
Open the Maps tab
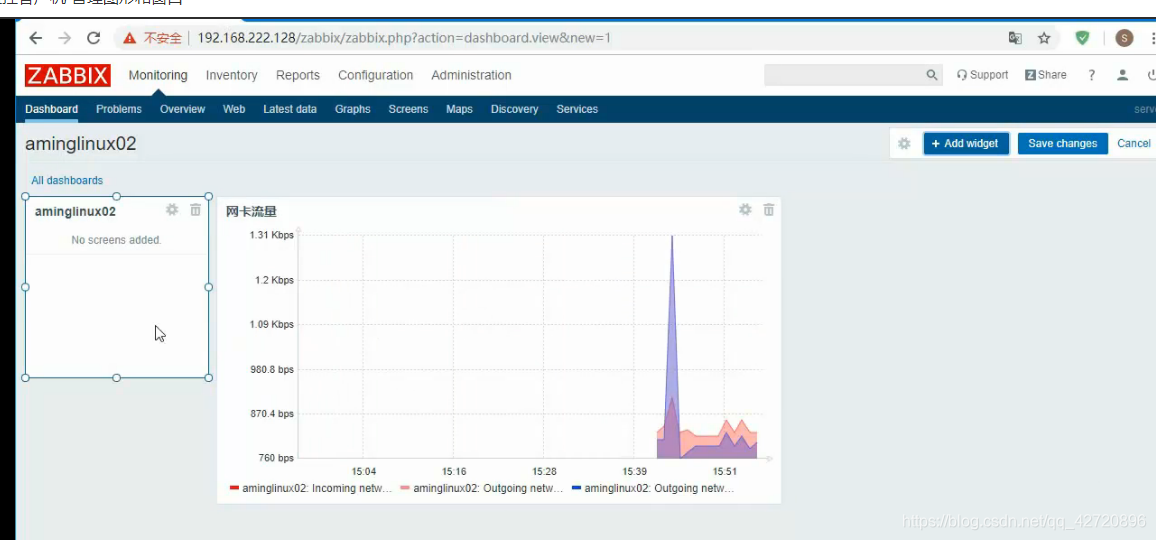[459, 109]
